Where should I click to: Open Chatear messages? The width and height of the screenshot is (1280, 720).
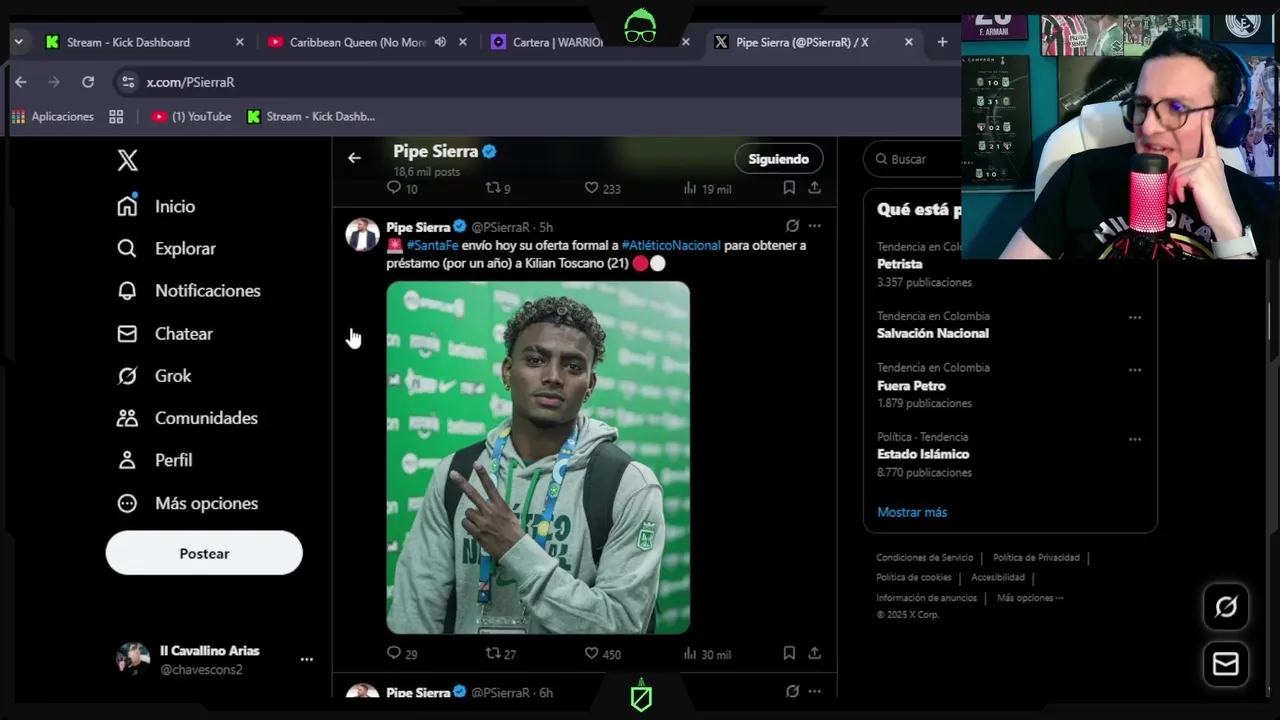(x=164, y=334)
